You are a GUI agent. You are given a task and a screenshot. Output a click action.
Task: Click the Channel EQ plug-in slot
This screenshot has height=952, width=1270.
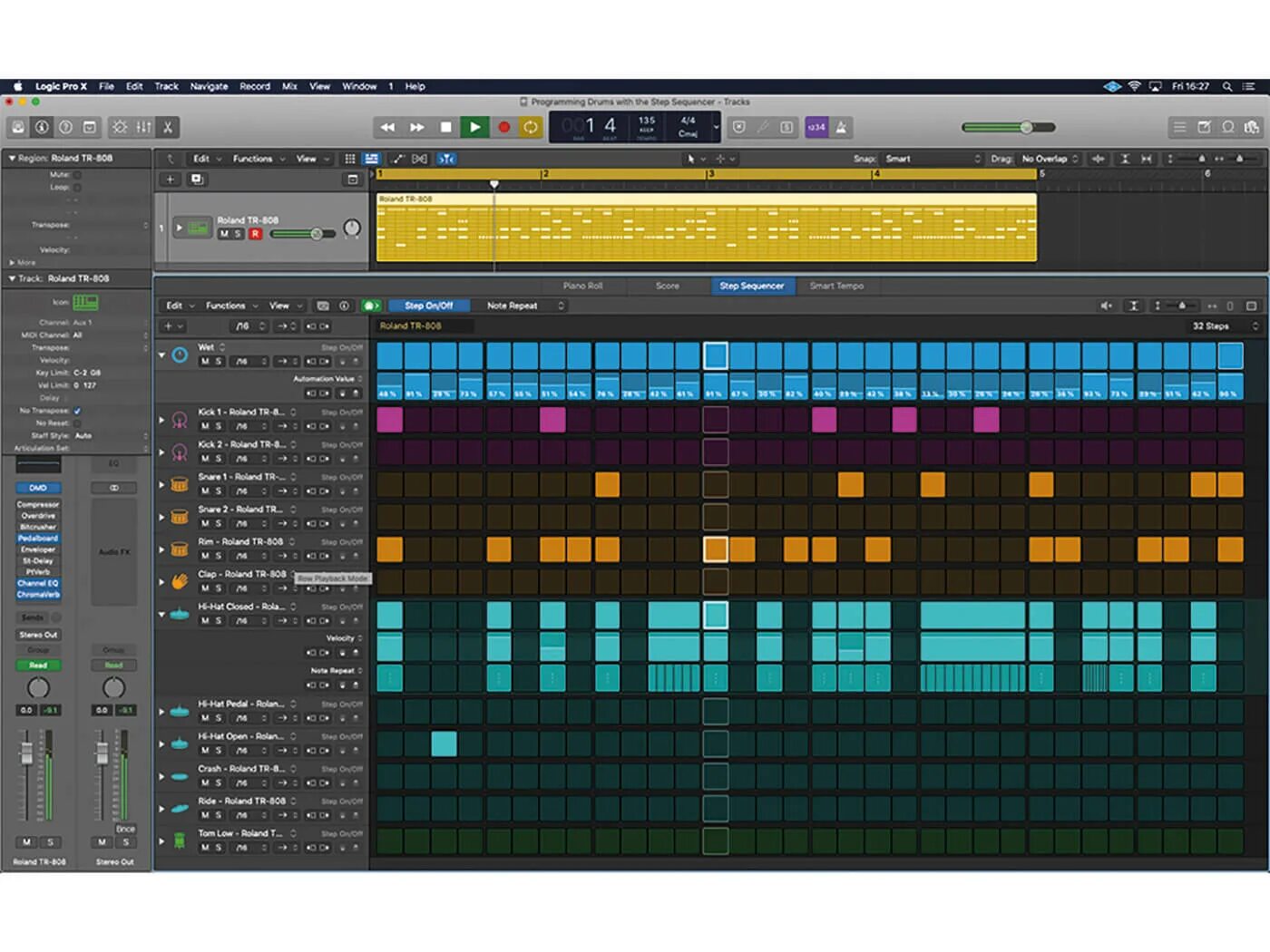click(x=38, y=583)
